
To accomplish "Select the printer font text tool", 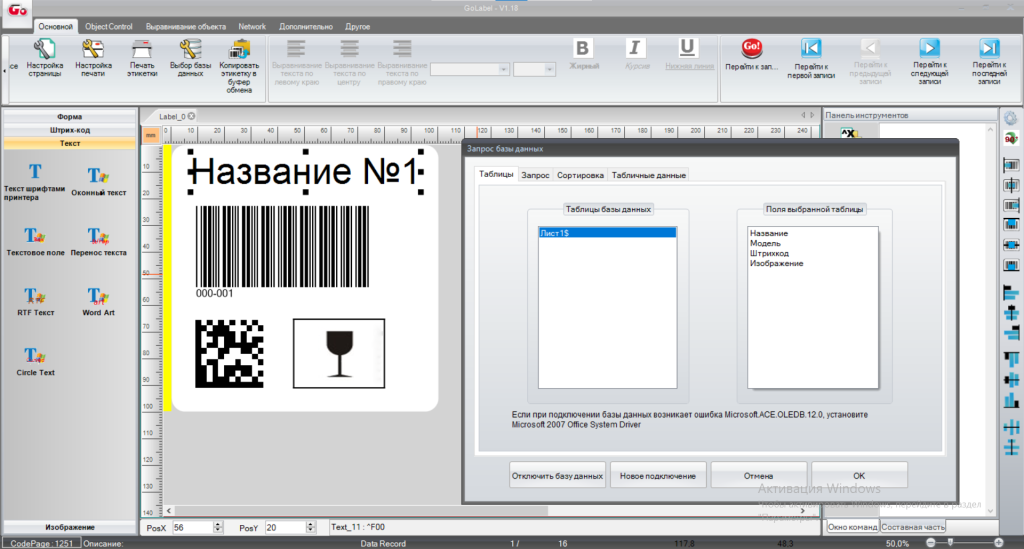I will tap(35, 181).
